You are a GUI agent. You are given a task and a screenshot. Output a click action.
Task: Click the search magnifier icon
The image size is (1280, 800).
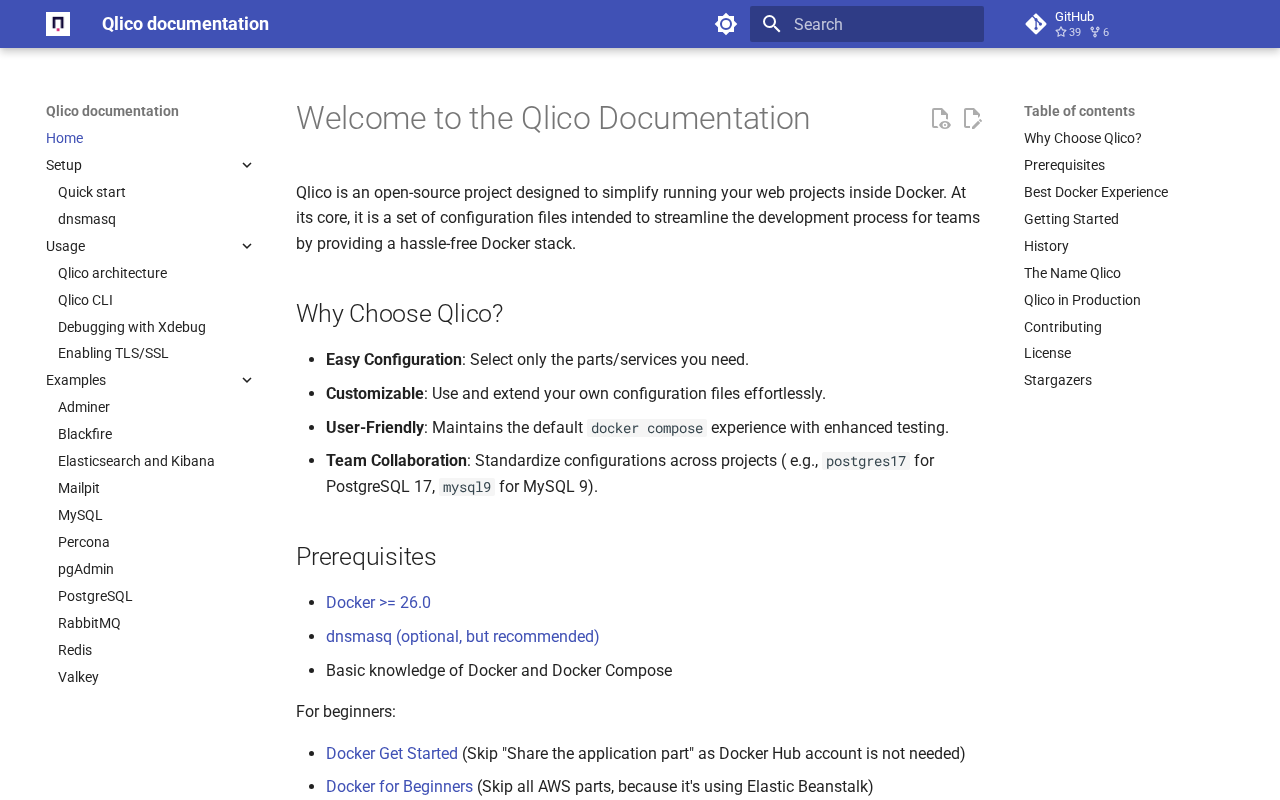(x=771, y=24)
